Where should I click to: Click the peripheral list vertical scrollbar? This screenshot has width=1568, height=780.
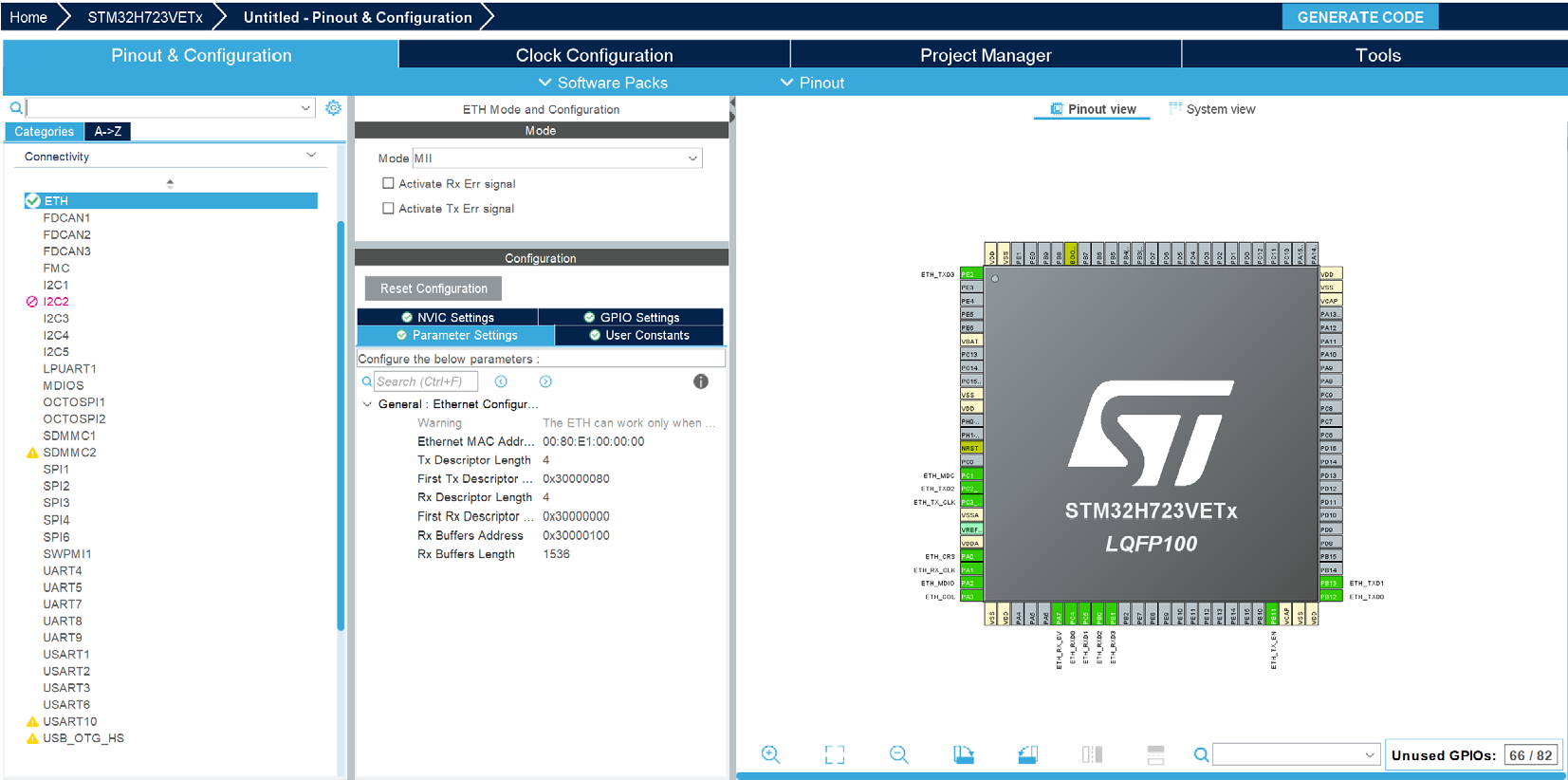point(341,425)
